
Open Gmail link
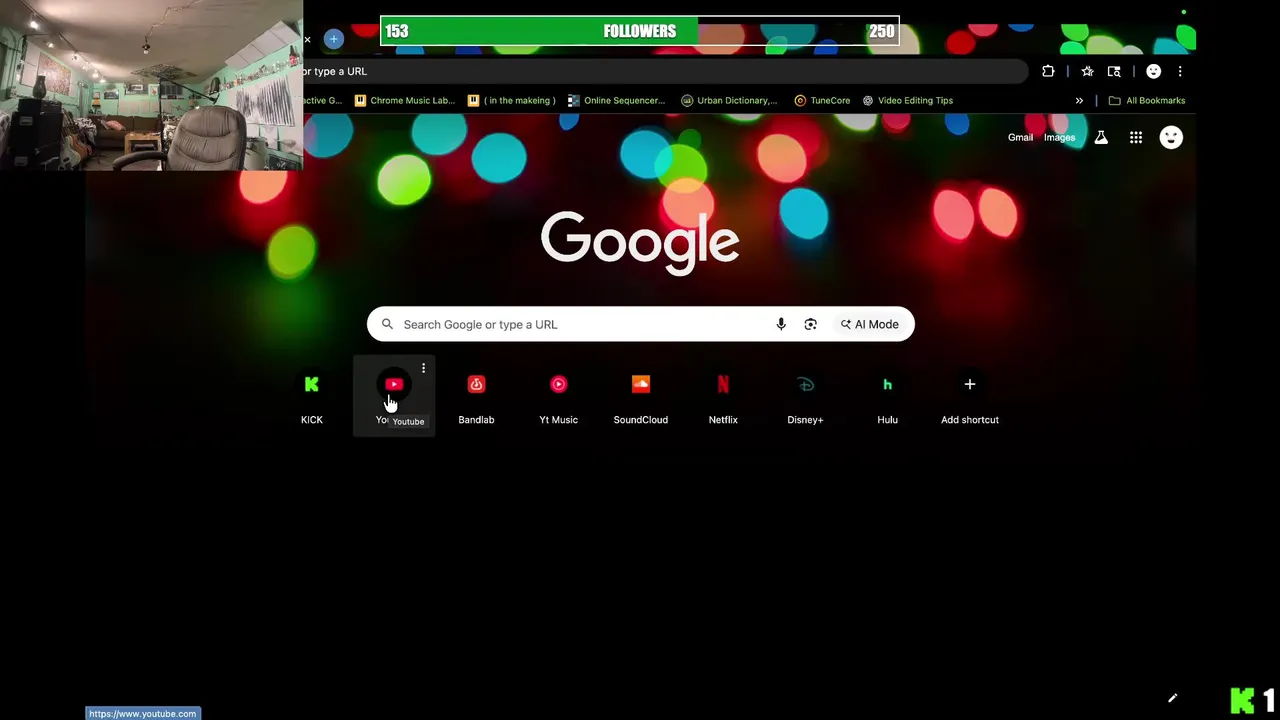click(x=1020, y=138)
